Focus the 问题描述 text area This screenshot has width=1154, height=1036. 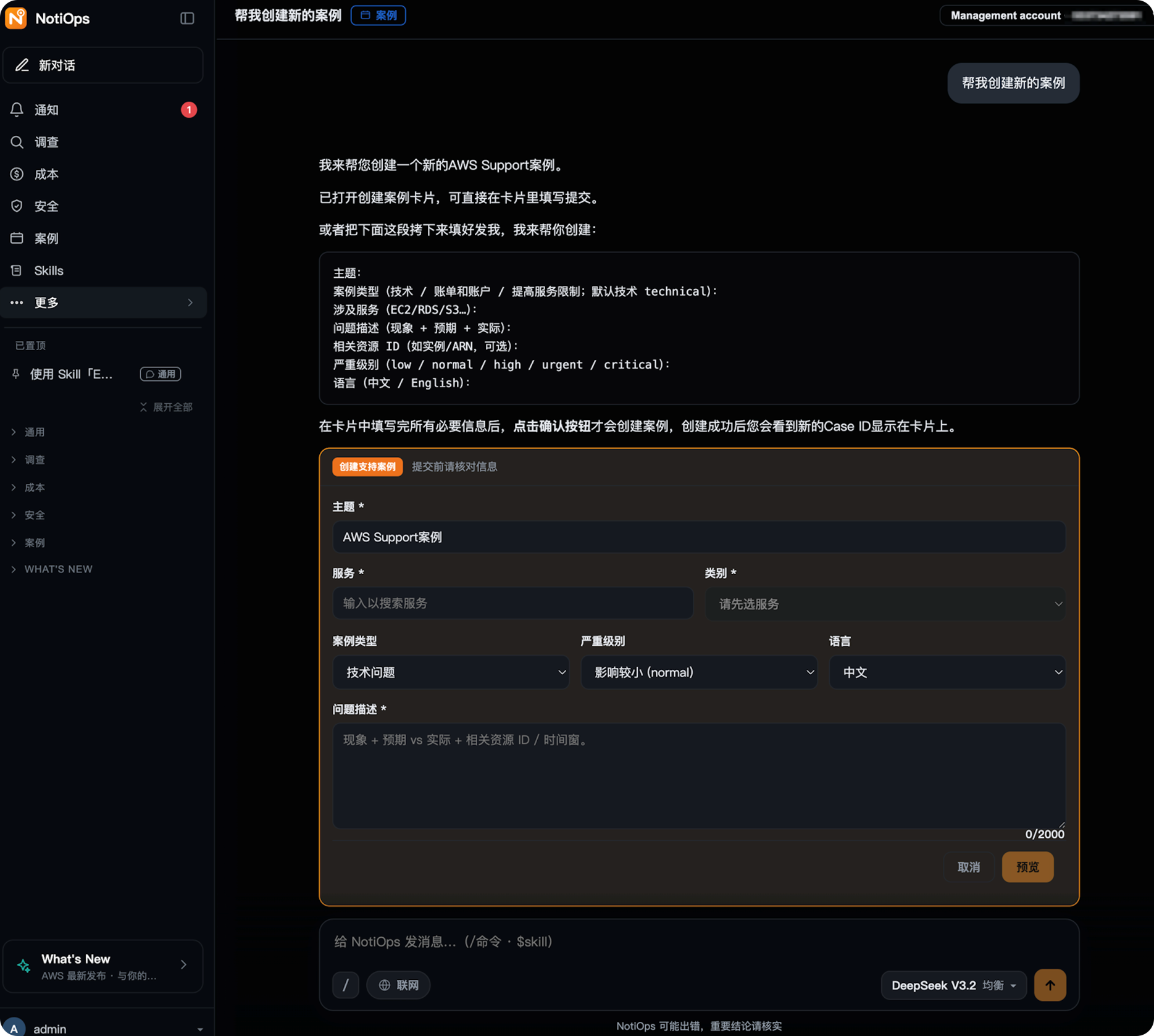[699, 776]
